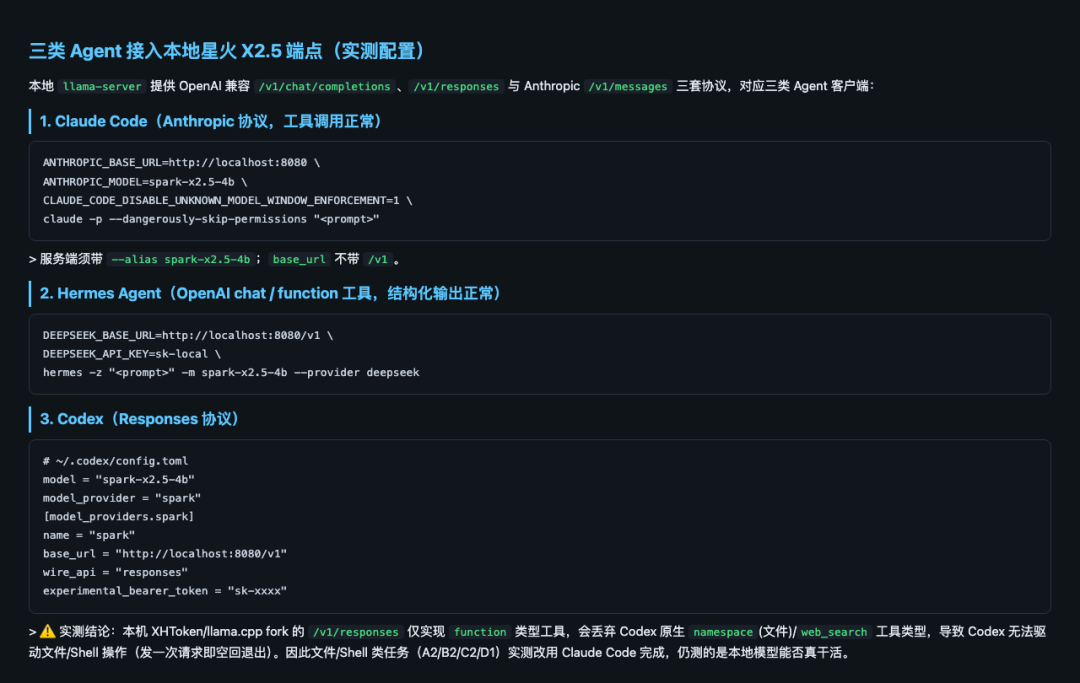
Task: Click the inline code '--alias spark-x2.5-4b'
Action: [x=180, y=260]
